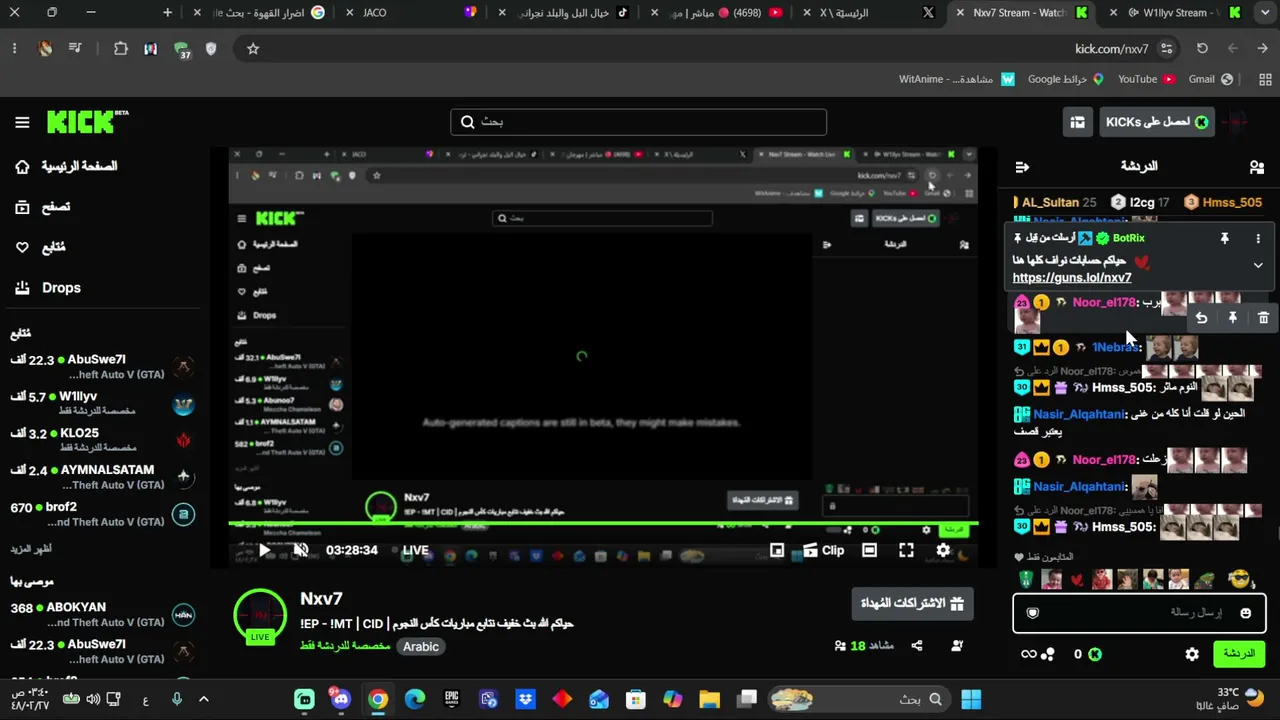Enter fullscreen in the video player

tap(906, 550)
